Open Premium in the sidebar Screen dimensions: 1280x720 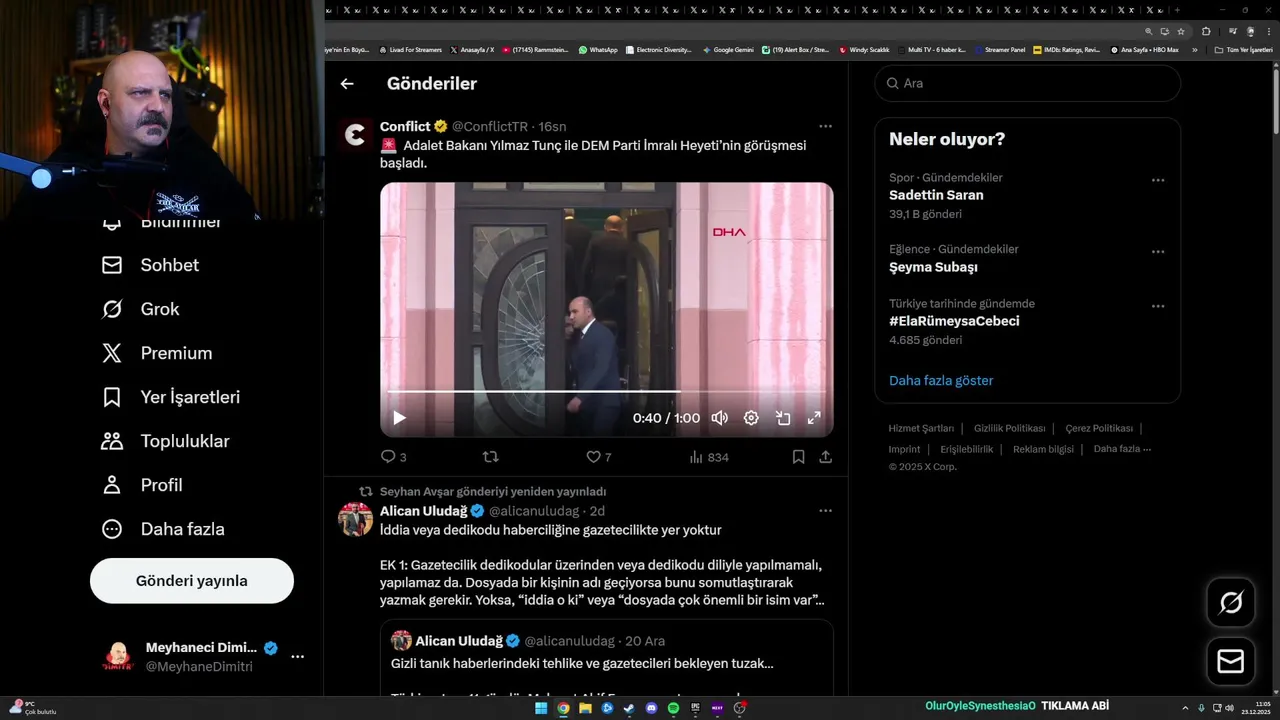157,353
